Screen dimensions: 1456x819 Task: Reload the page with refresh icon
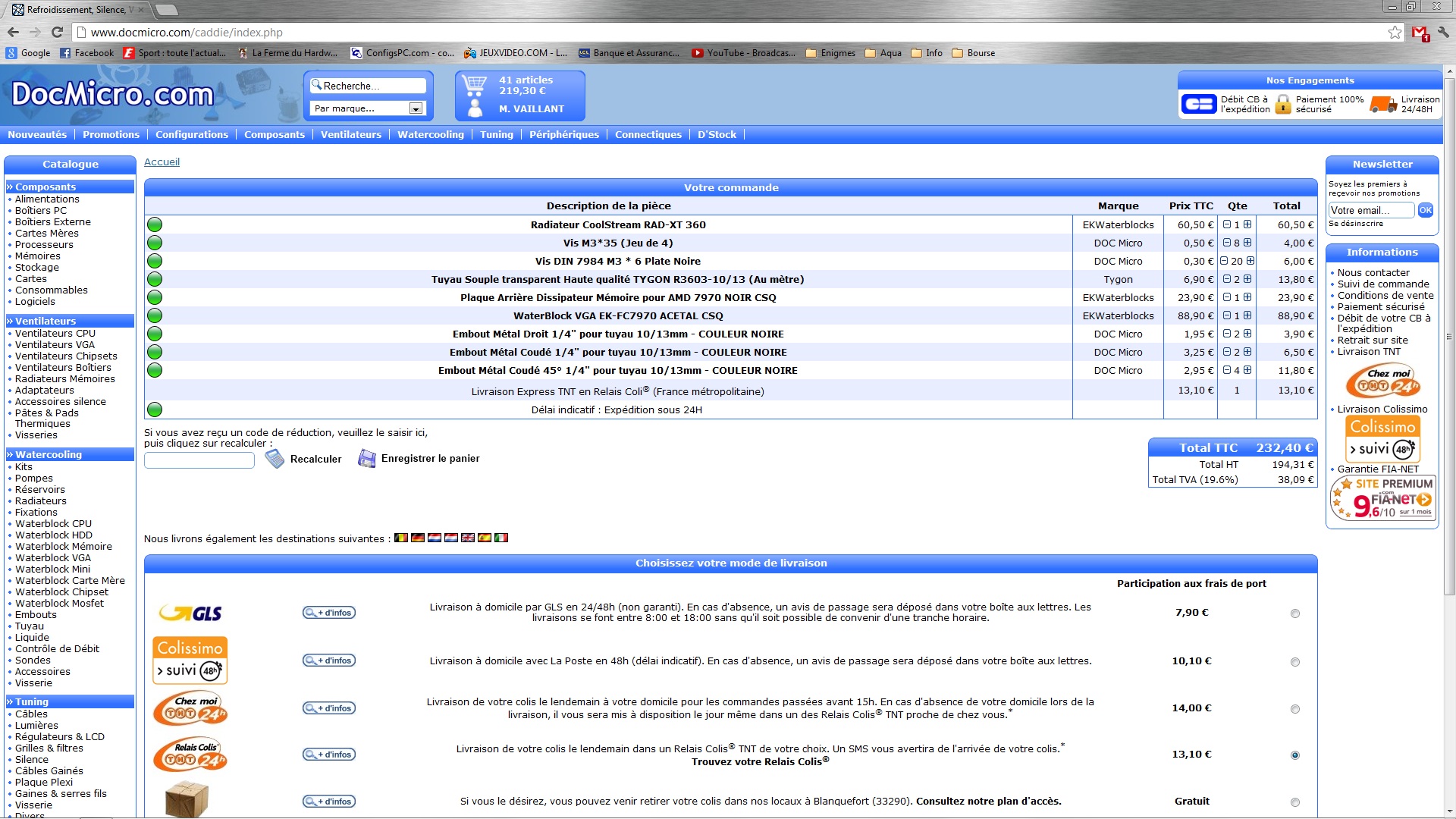tap(57, 32)
